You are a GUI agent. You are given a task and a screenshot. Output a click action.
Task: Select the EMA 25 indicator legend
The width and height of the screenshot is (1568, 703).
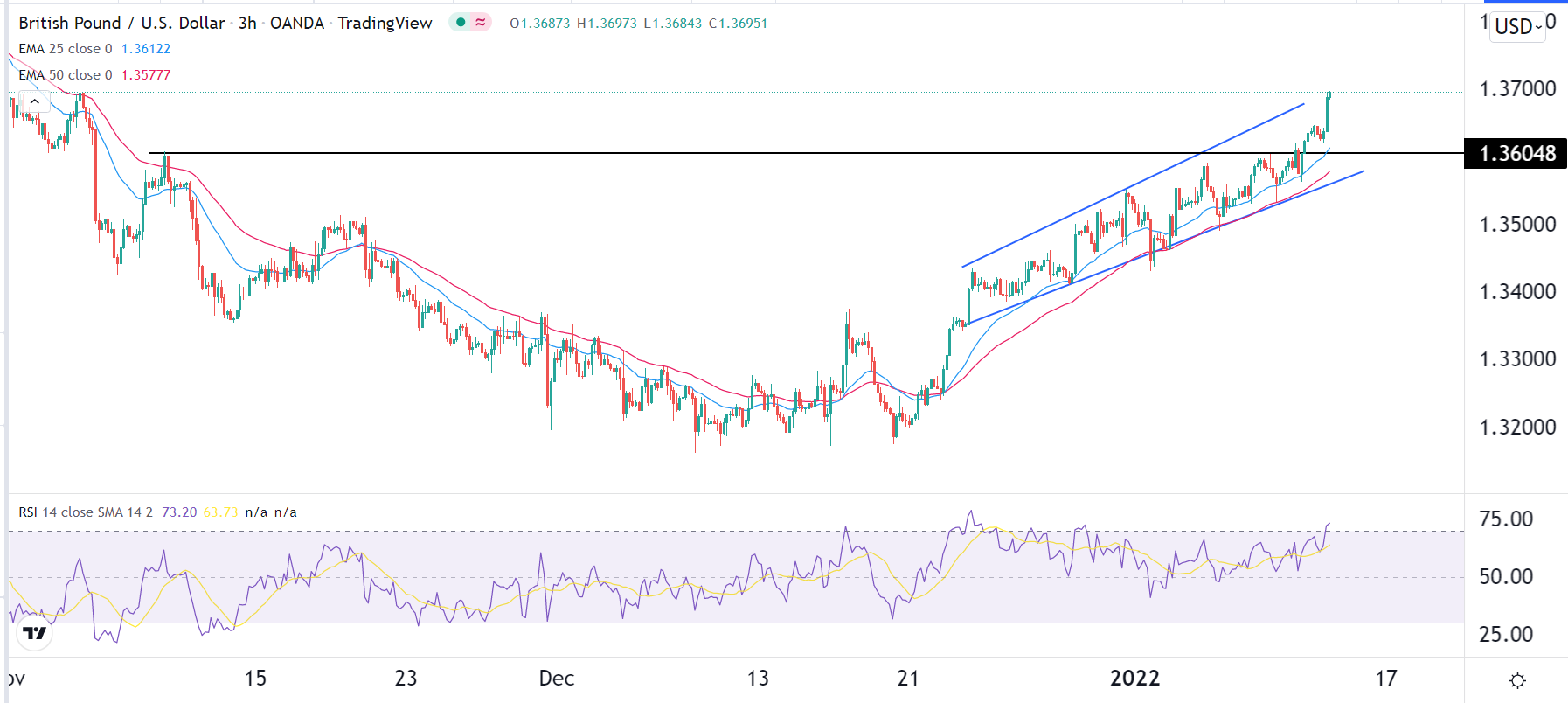pos(66,49)
